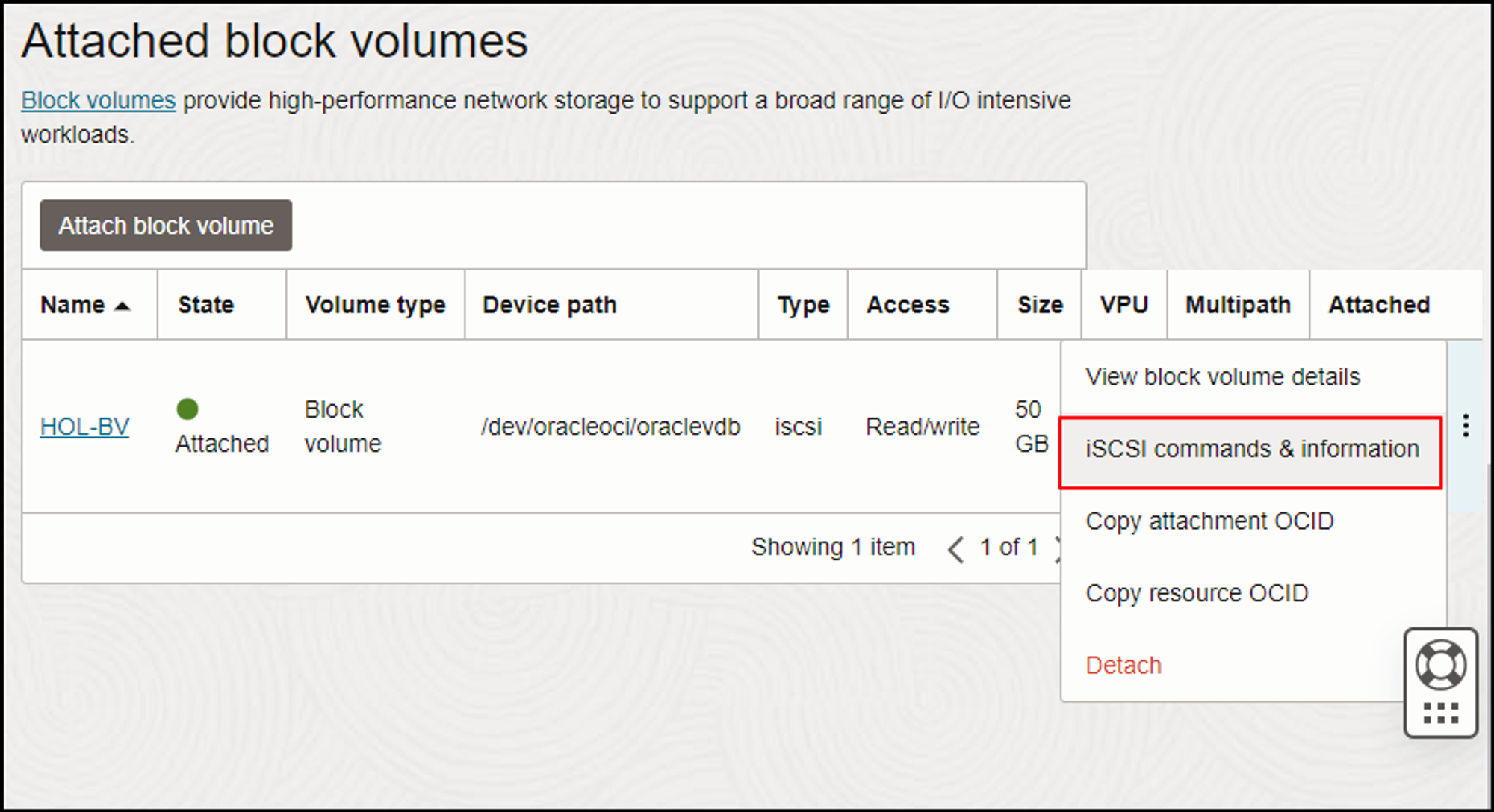Click the Access column header

click(x=908, y=305)
